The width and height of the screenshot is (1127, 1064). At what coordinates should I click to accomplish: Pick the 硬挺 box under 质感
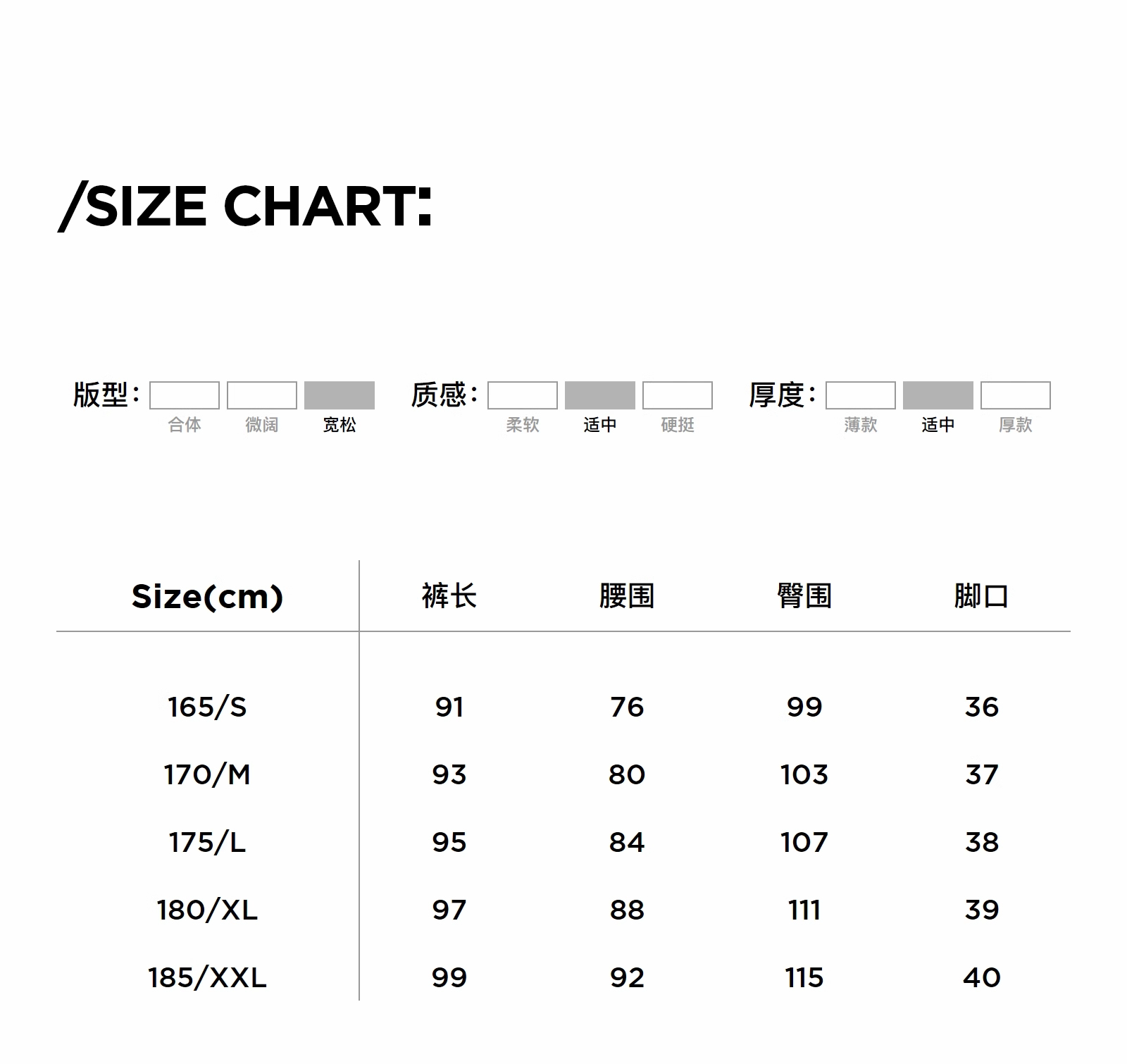[x=677, y=395]
